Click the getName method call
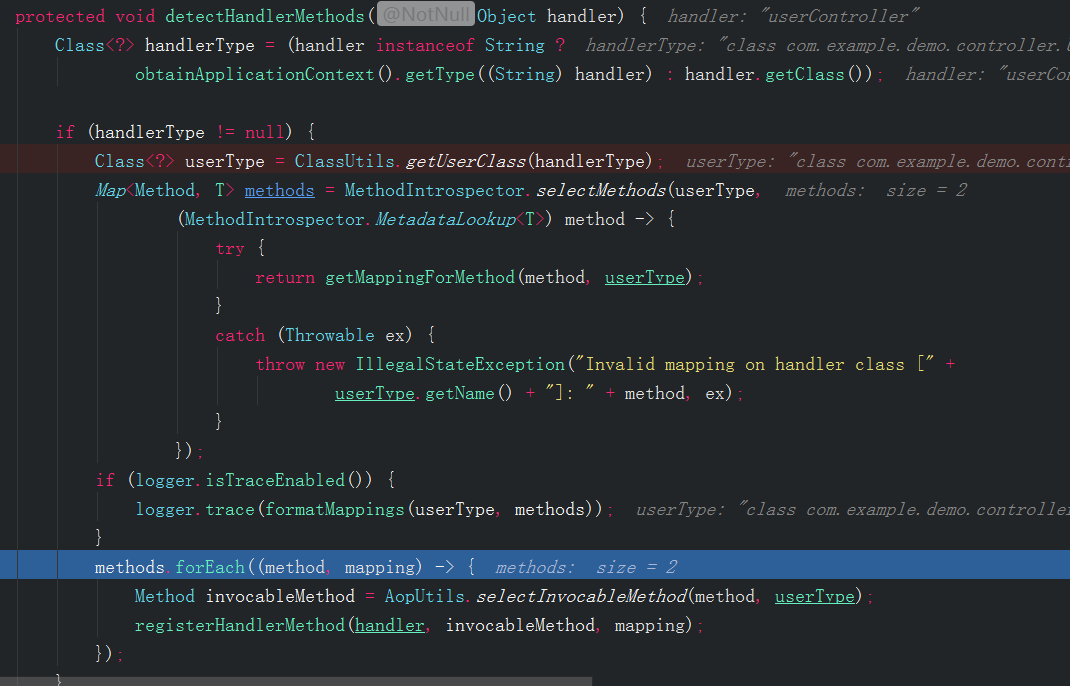Screen dimensions: 1070x686 click(459, 394)
